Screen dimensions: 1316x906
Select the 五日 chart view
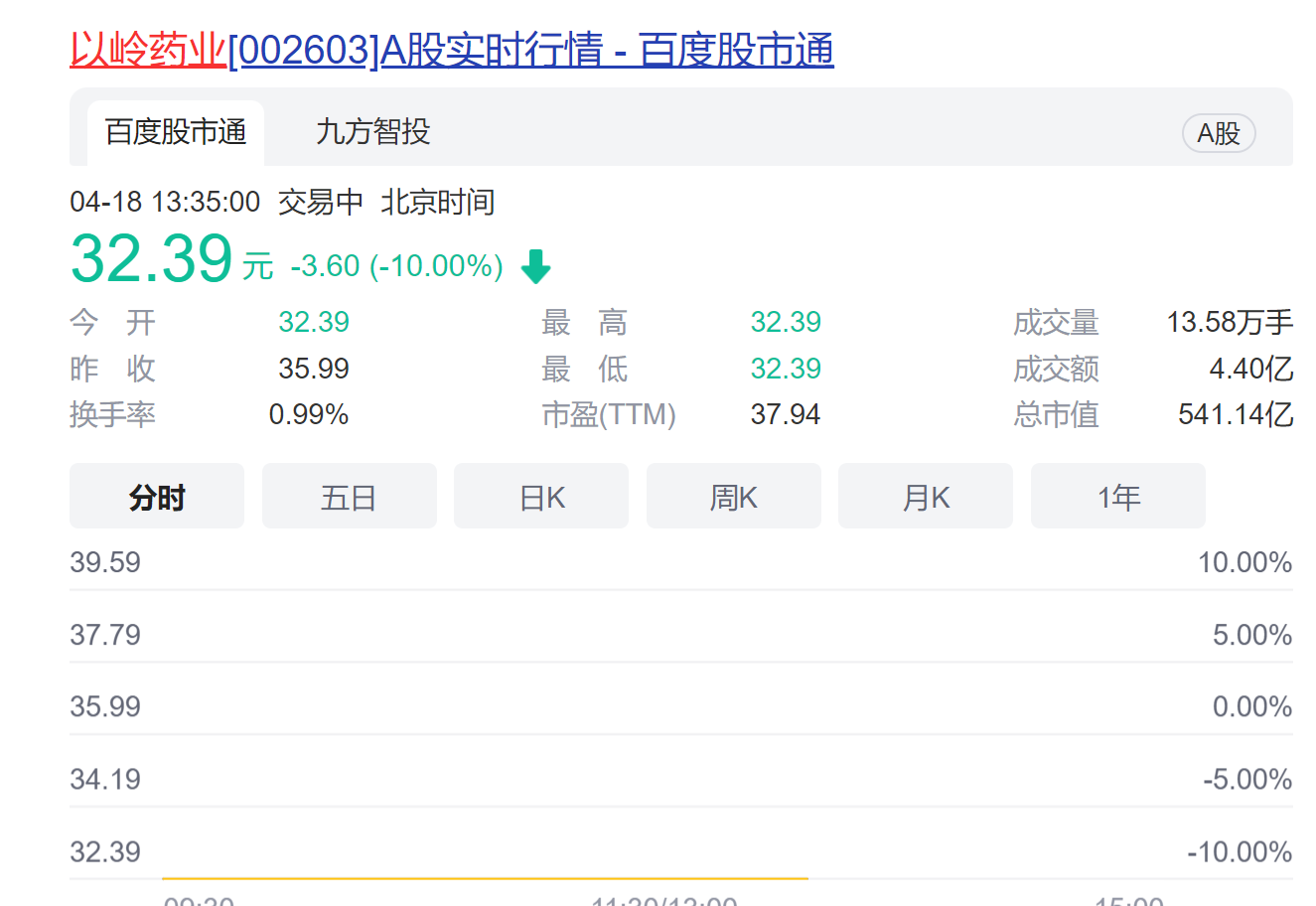349,497
